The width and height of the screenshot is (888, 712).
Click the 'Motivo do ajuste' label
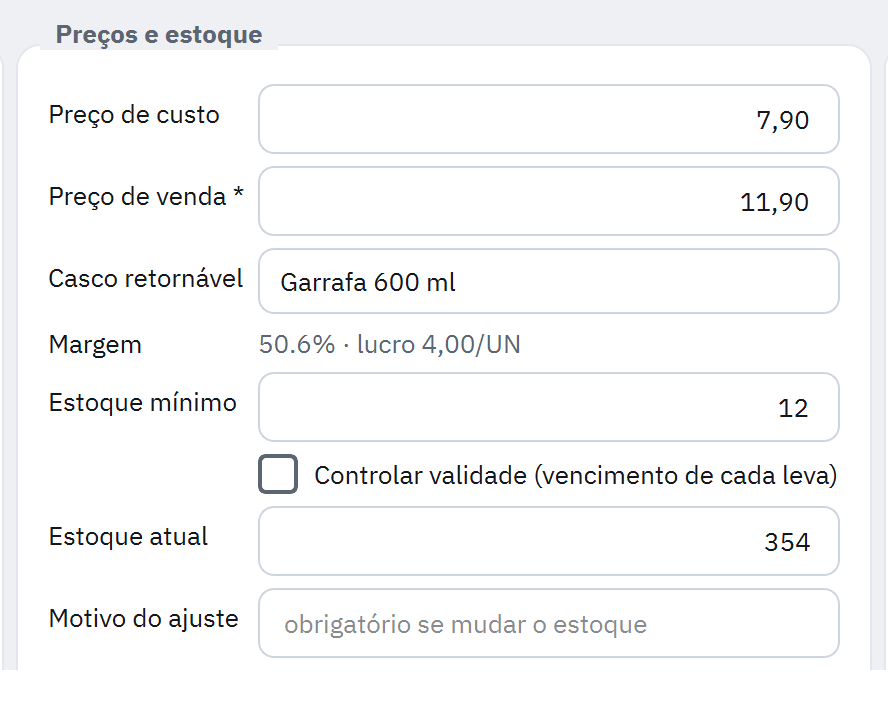tap(143, 619)
